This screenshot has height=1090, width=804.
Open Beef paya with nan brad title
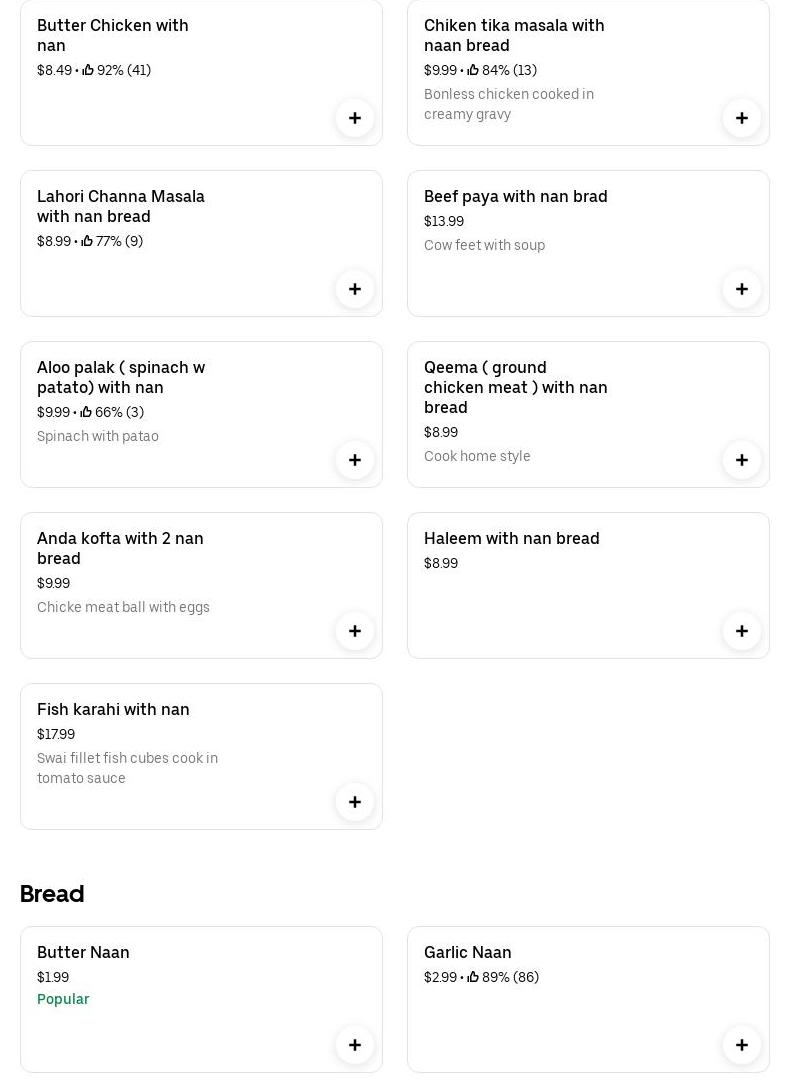click(x=515, y=196)
